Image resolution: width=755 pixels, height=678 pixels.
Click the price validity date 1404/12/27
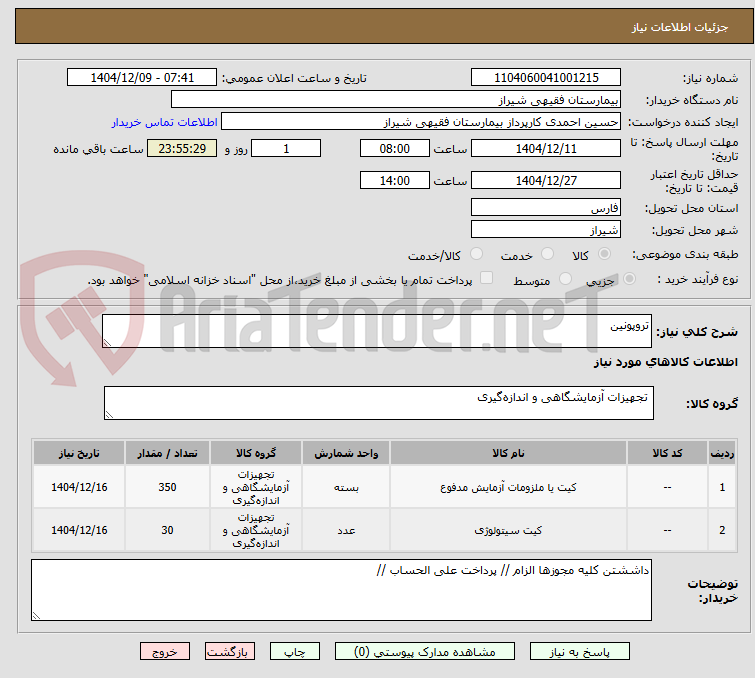(546, 180)
